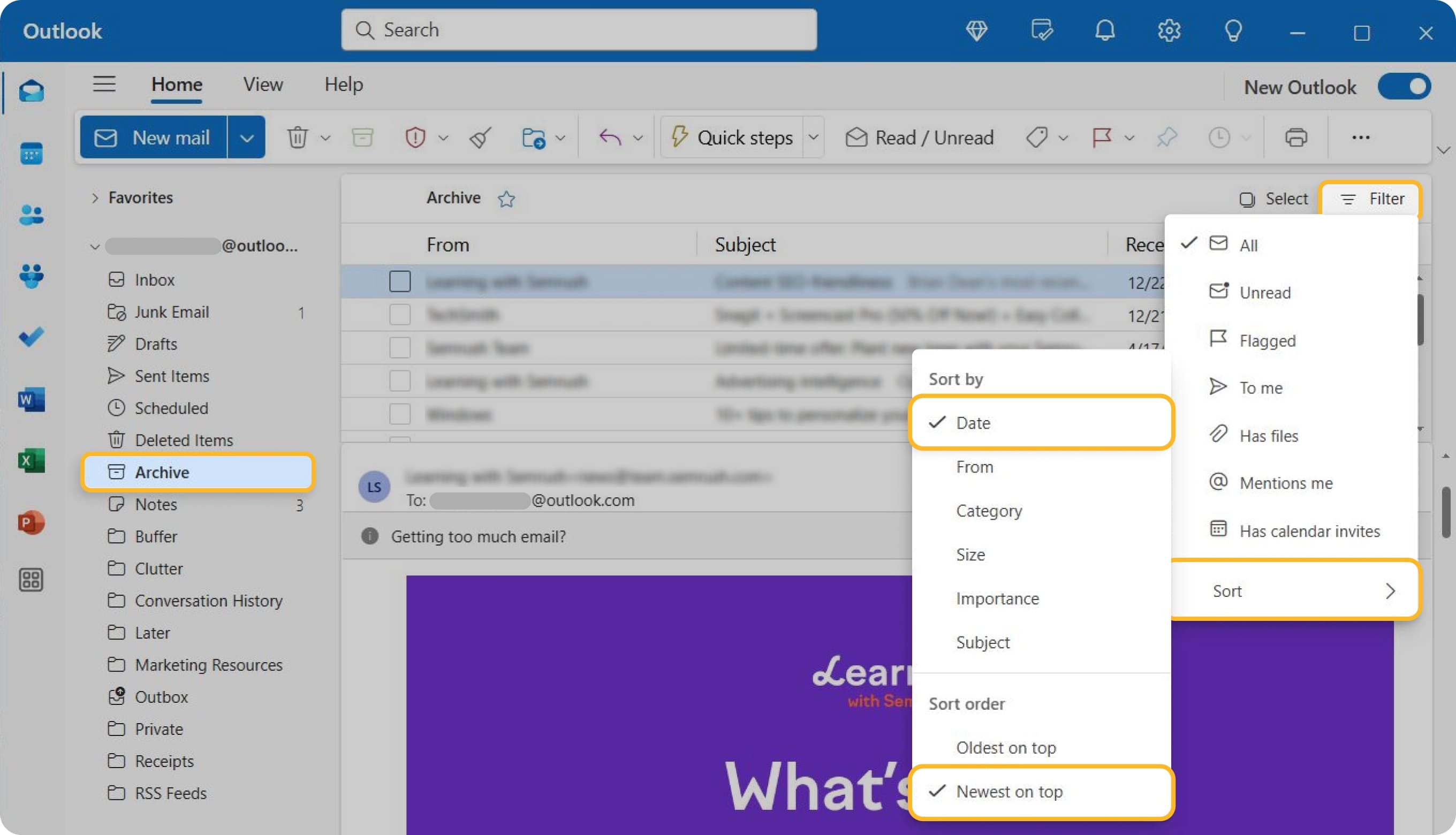Screen dimensions: 1456x835
Task: Snooze the email with the clock icon
Action: pyautogui.click(x=1219, y=137)
